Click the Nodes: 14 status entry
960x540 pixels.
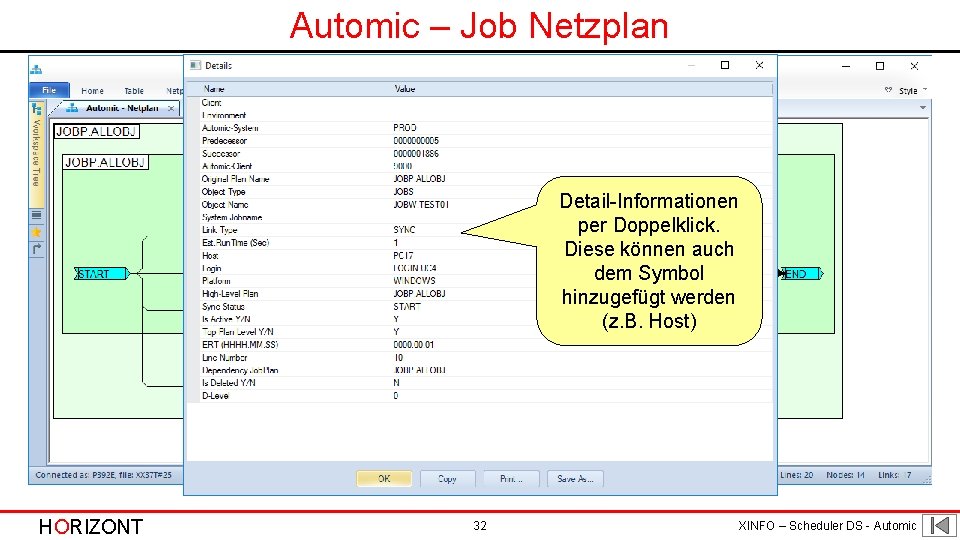pos(845,475)
